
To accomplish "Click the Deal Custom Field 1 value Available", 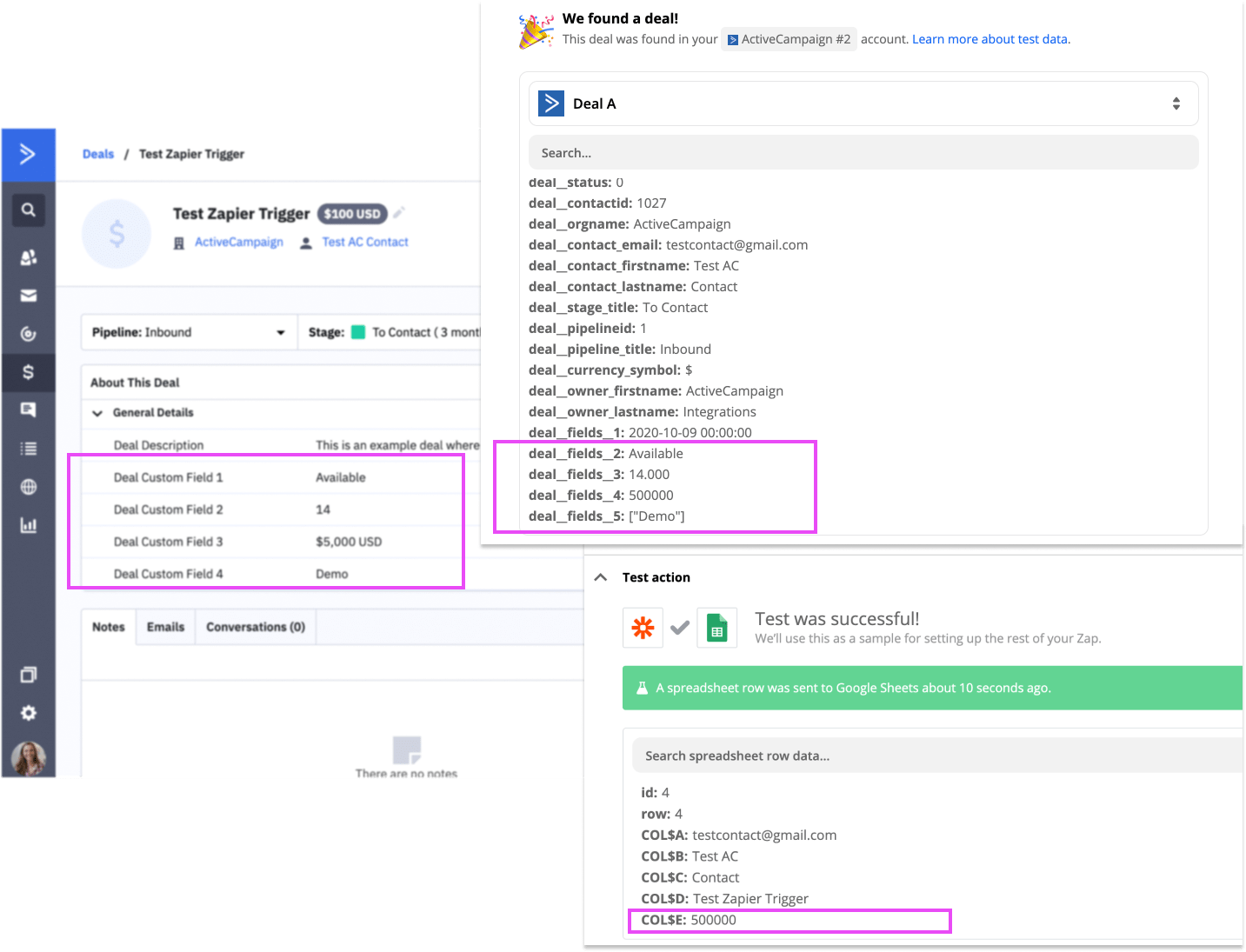I will coord(341,477).
